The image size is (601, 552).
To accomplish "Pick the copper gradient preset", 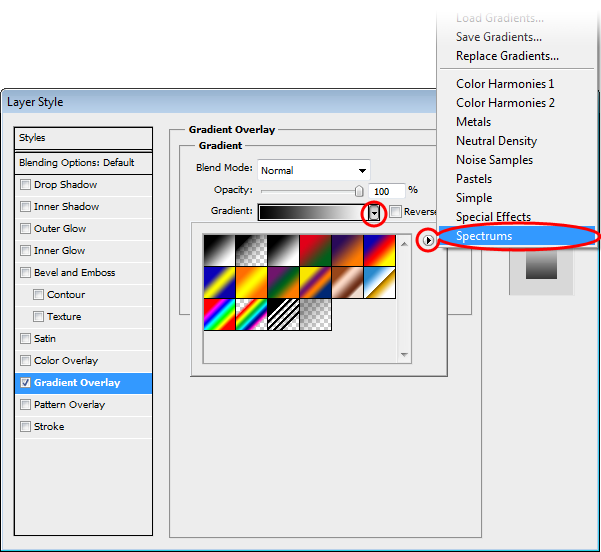I will pos(347,282).
